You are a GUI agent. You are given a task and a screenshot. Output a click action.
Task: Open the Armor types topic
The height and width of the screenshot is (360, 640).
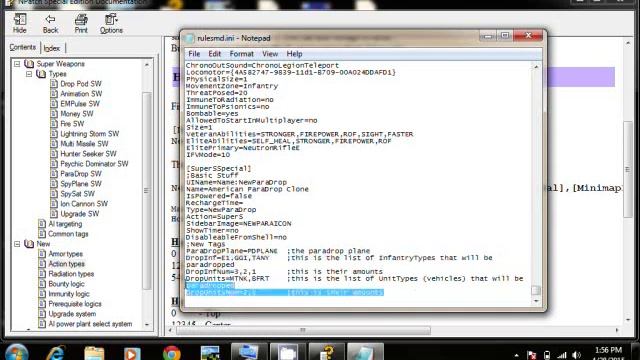[65, 254]
